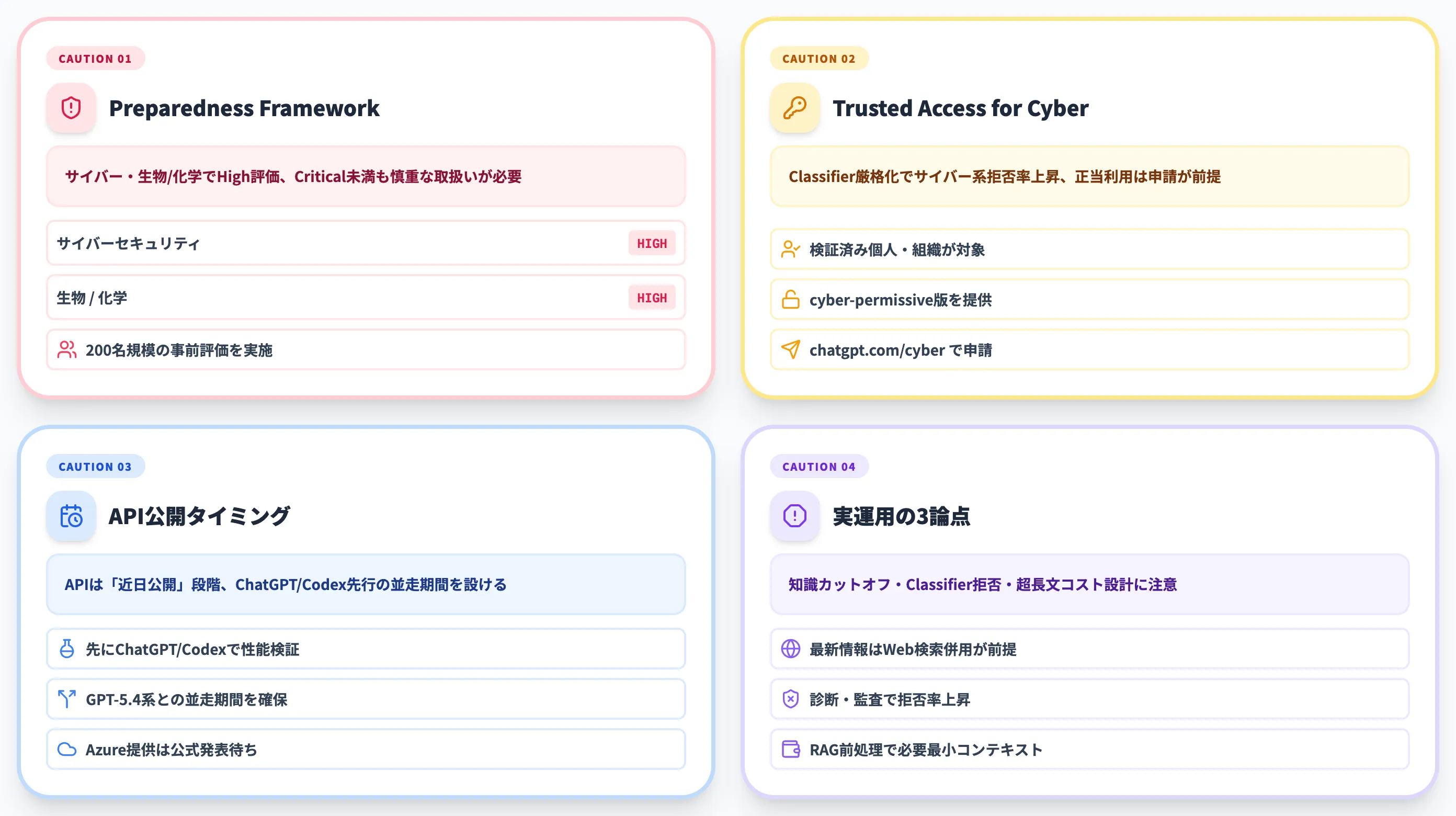Click the octagon alert icon on 実運用の3論点
1456x816 pixels.
[x=793, y=515]
